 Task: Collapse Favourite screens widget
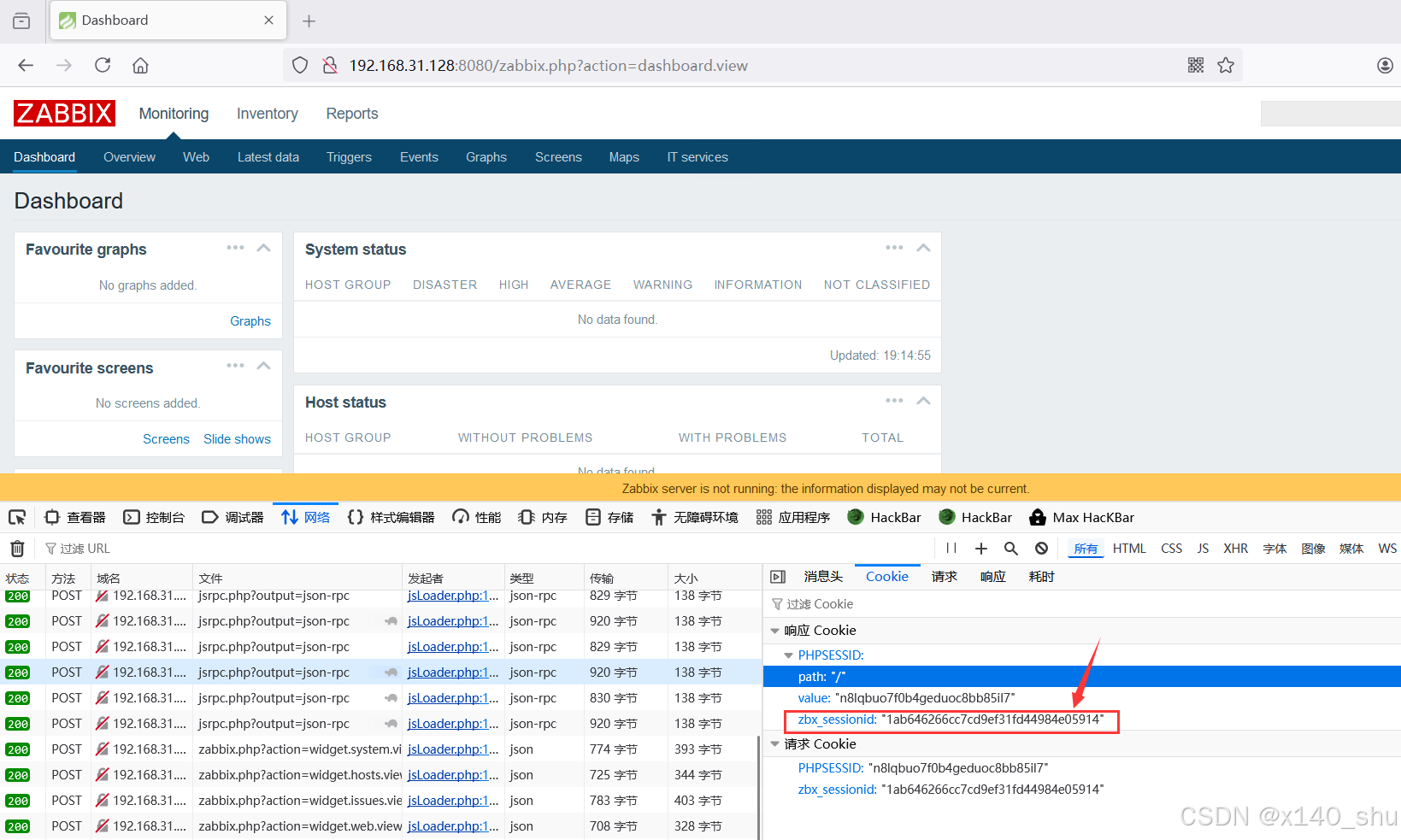(264, 366)
